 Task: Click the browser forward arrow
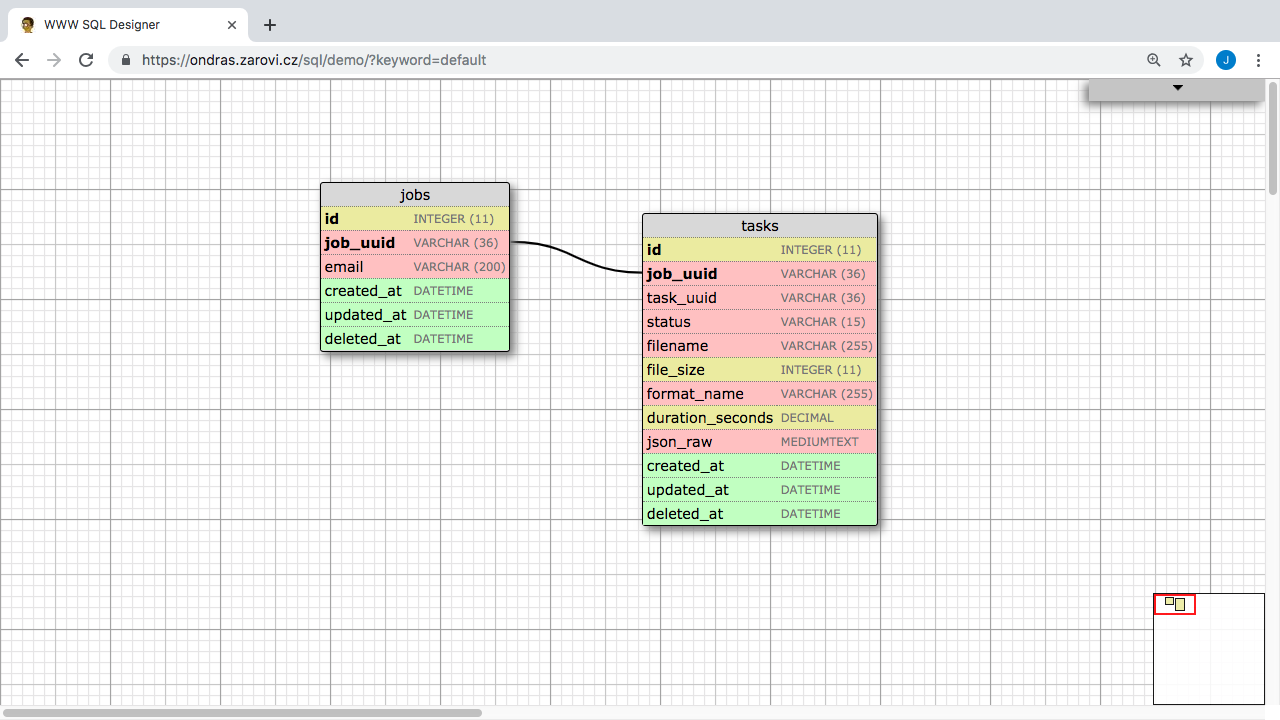click(54, 60)
